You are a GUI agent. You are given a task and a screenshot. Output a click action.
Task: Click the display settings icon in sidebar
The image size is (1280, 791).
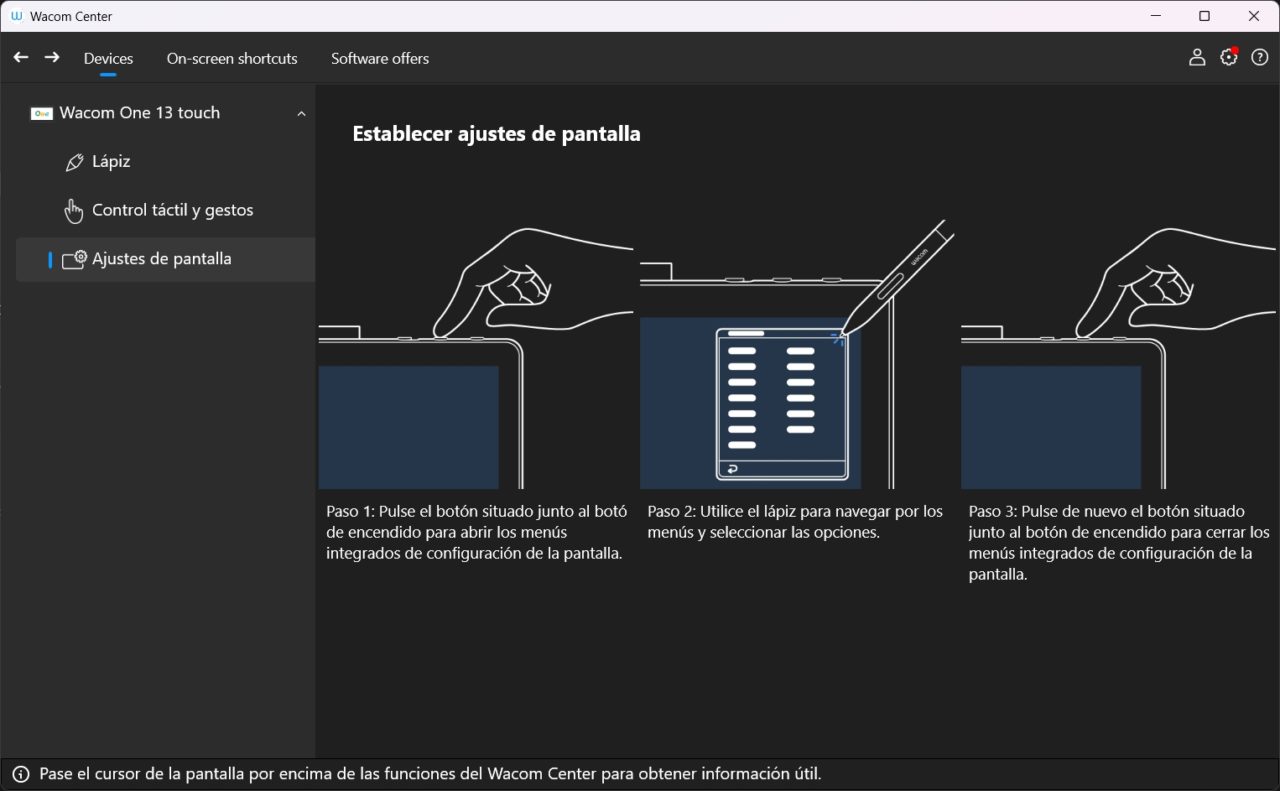74,259
